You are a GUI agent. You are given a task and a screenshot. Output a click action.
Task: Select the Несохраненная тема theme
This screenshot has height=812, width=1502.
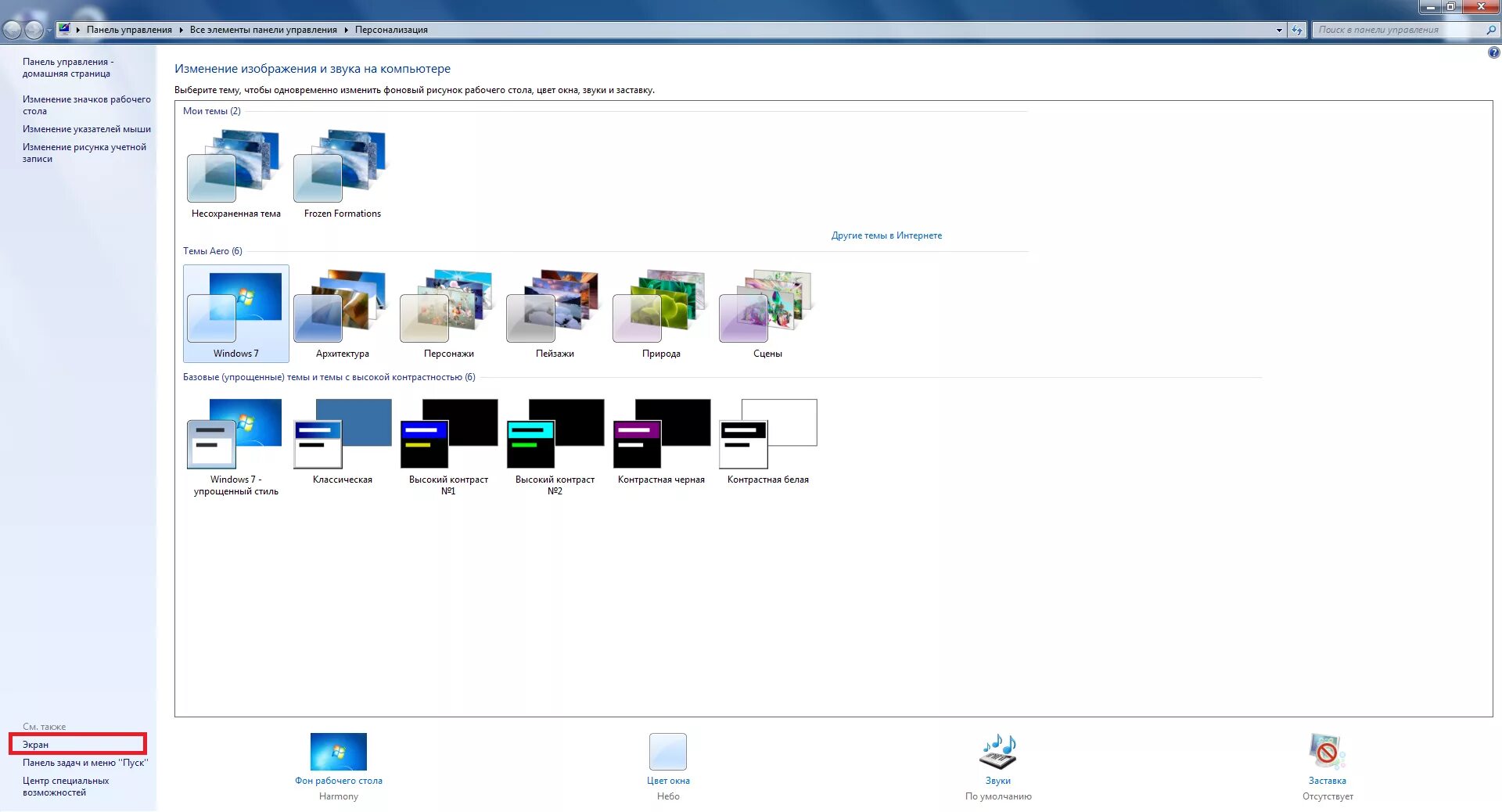pyautogui.click(x=235, y=174)
